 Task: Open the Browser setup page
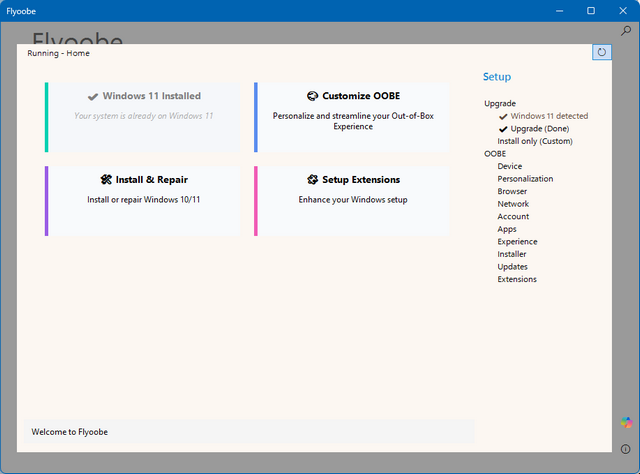(x=512, y=191)
